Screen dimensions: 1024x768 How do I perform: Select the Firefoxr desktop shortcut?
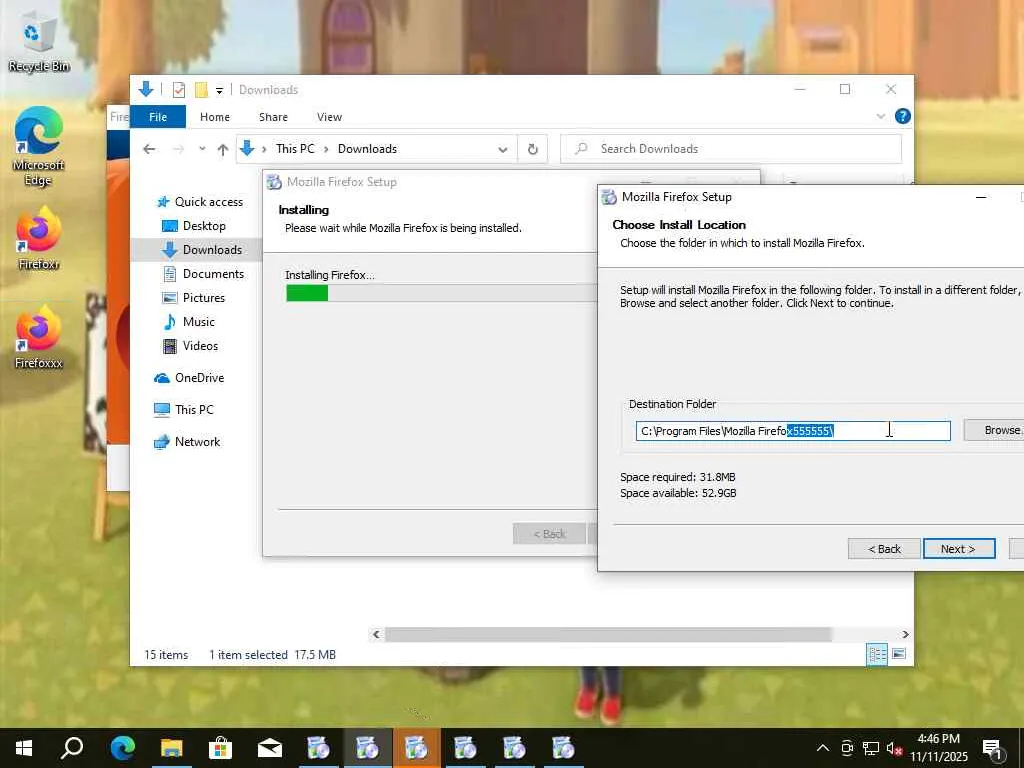pos(39,238)
